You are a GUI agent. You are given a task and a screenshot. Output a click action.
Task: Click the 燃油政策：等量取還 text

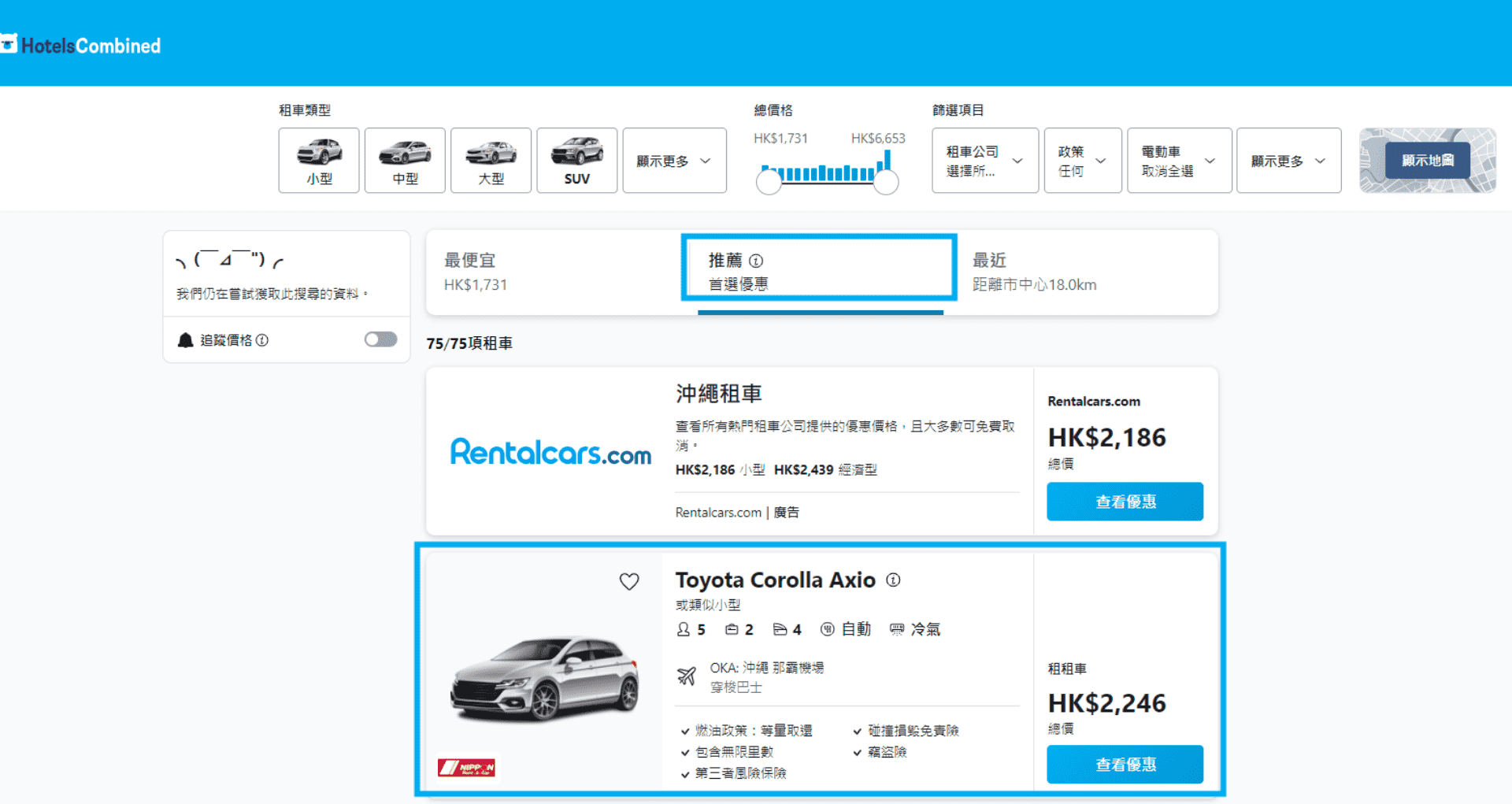click(754, 731)
